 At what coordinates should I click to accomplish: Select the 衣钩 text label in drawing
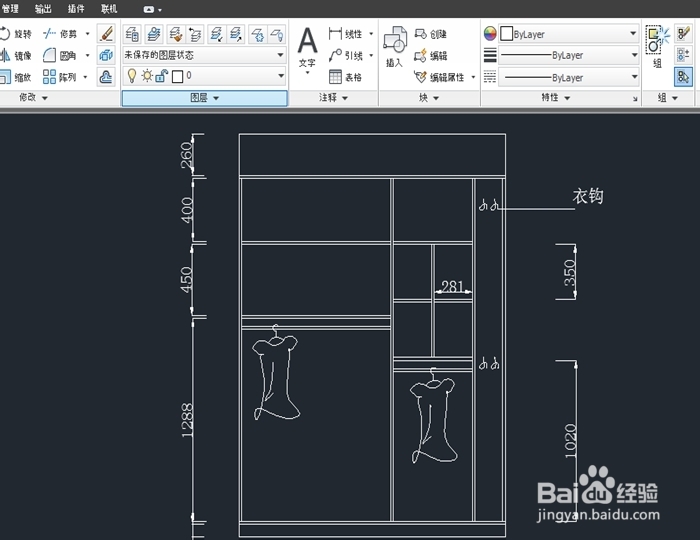pos(588,196)
